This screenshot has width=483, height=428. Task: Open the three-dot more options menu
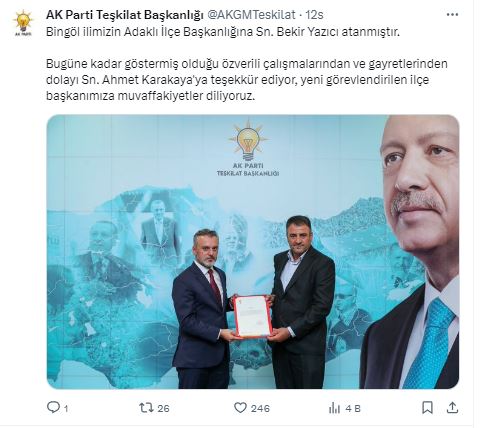(x=452, y=15)
